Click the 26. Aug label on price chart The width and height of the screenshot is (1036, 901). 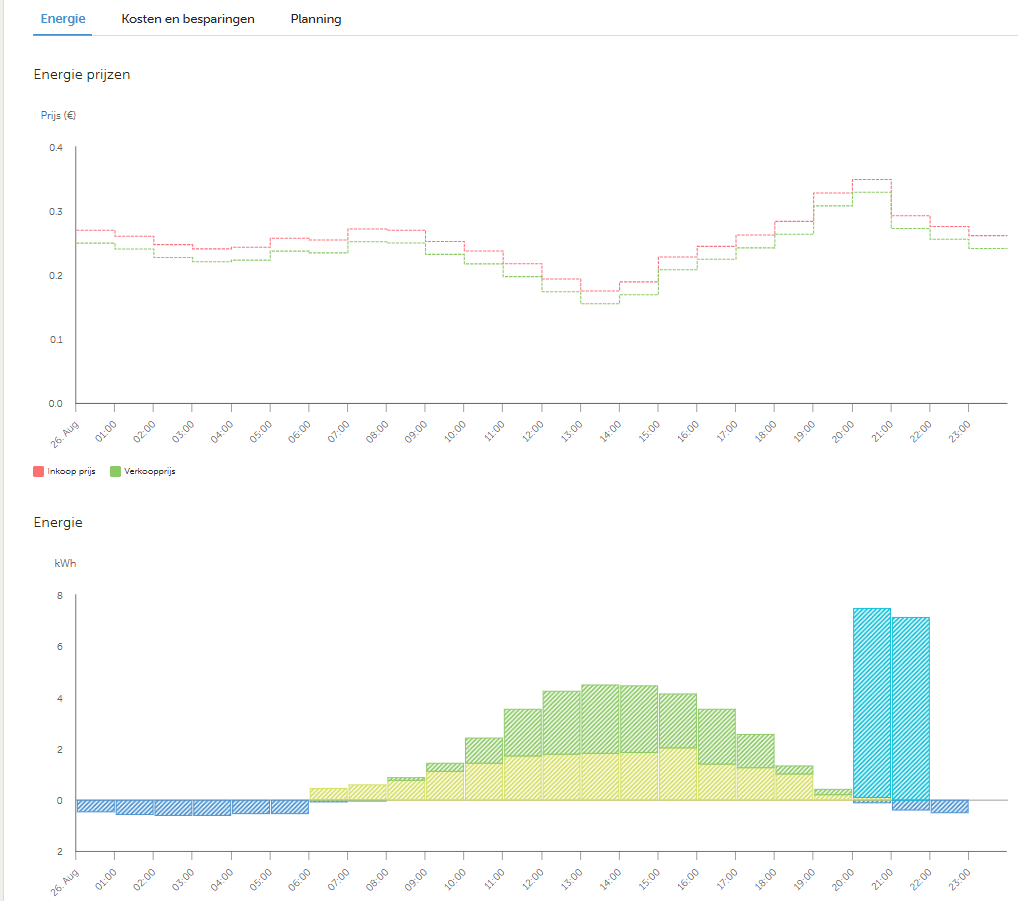click(65, 435)
